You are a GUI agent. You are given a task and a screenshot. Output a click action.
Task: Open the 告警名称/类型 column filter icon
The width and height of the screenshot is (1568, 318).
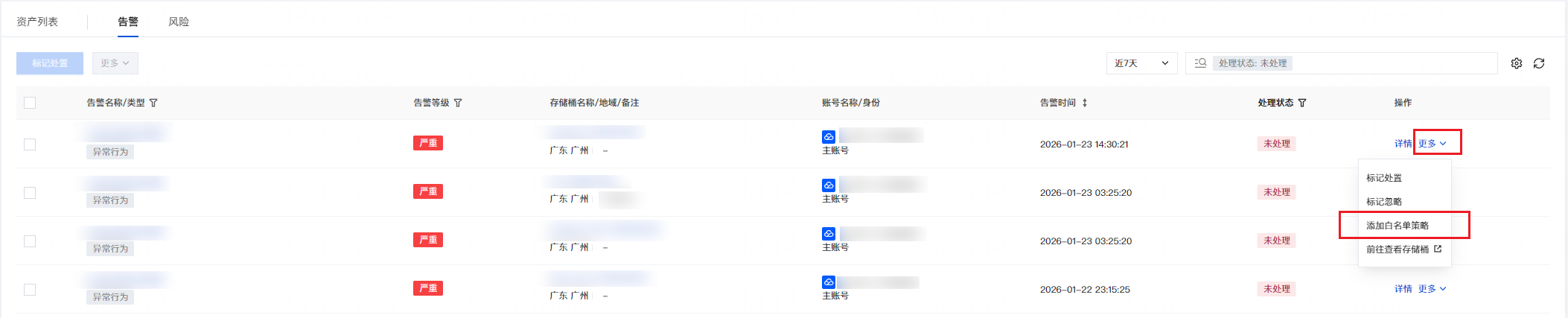tap(153, 103)
